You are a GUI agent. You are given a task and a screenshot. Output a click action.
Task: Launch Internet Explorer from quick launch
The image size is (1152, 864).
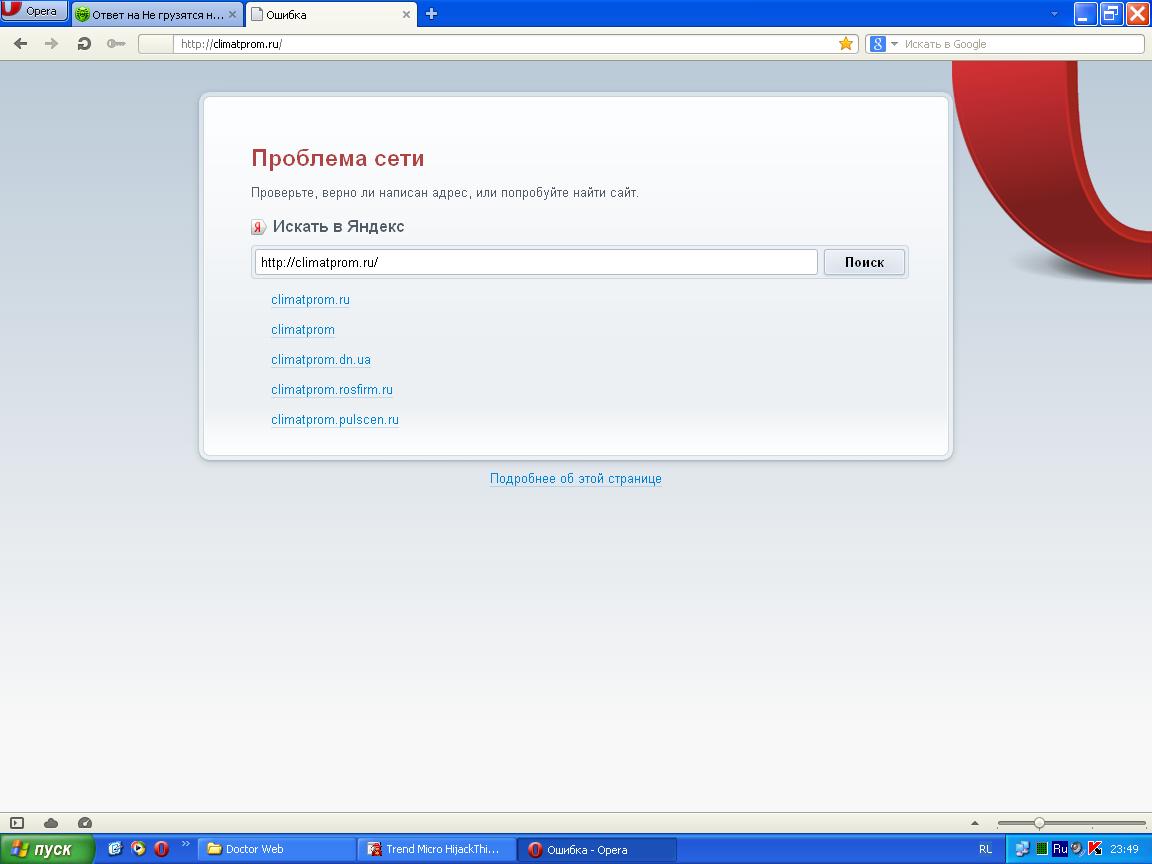click(115, 849)
